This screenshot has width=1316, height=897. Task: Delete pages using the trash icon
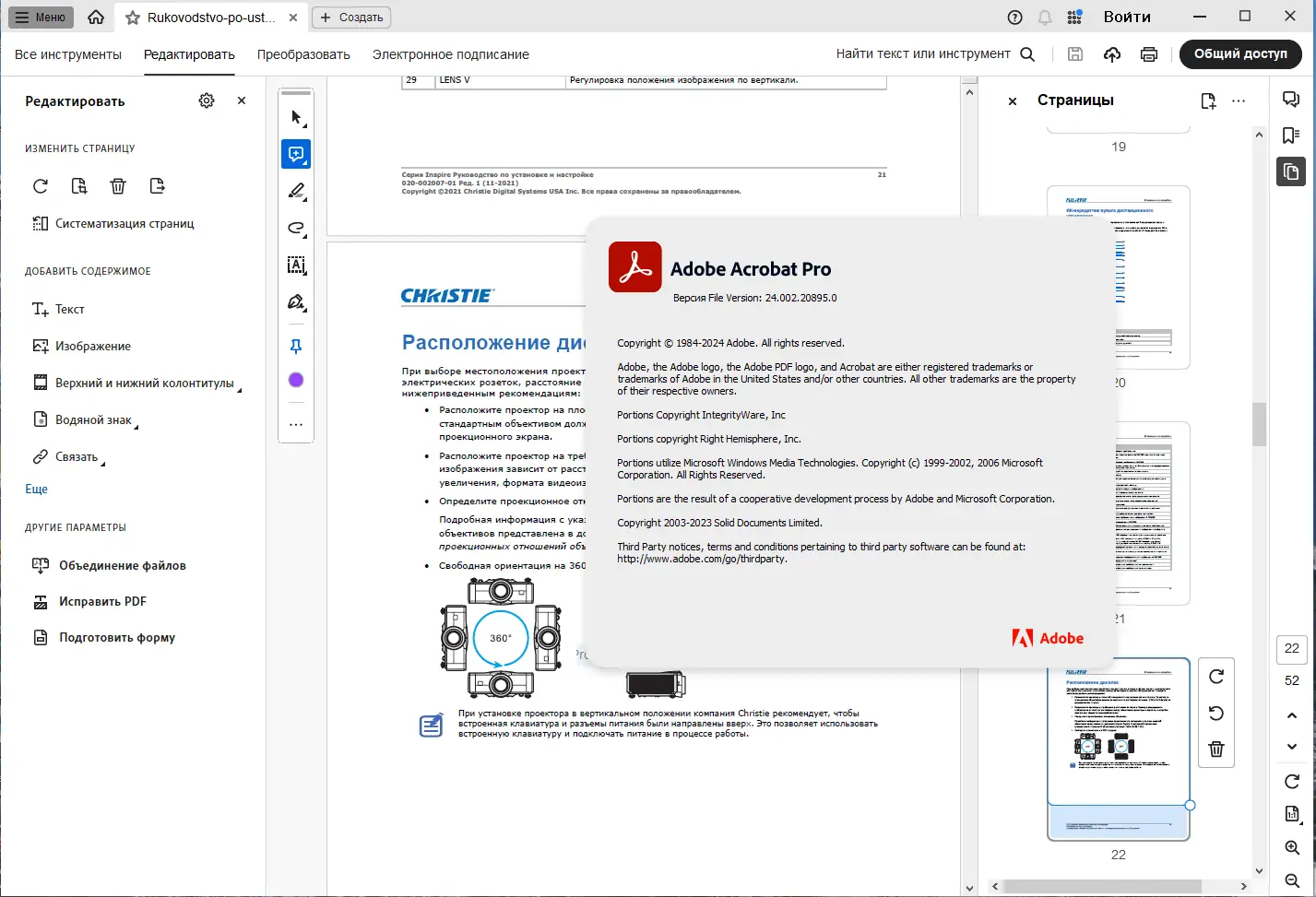pos(118,186)
